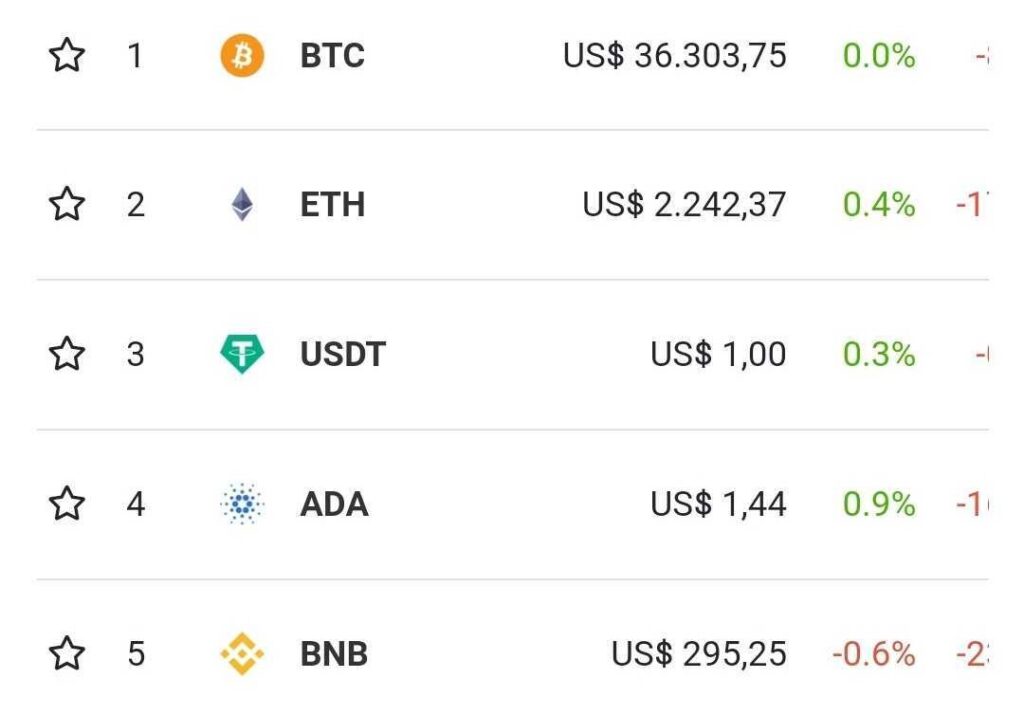Open the ADA ticker link
The image size is (1024, 715).
point(334,504)
